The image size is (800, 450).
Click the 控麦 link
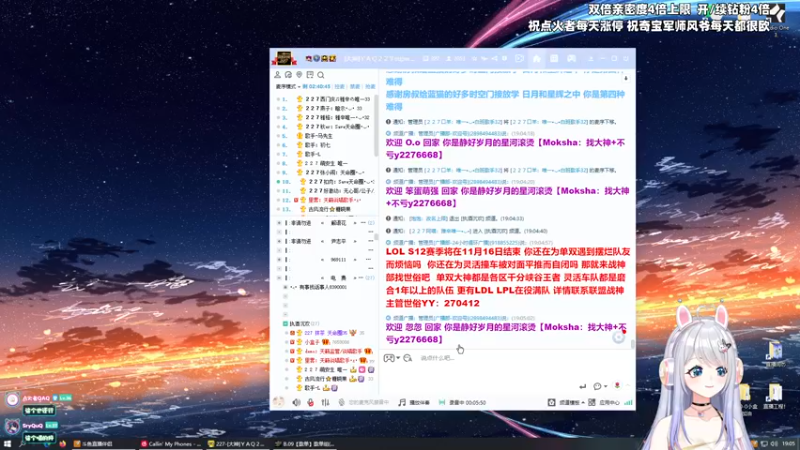pyautogui.click(x=340, y=87)
